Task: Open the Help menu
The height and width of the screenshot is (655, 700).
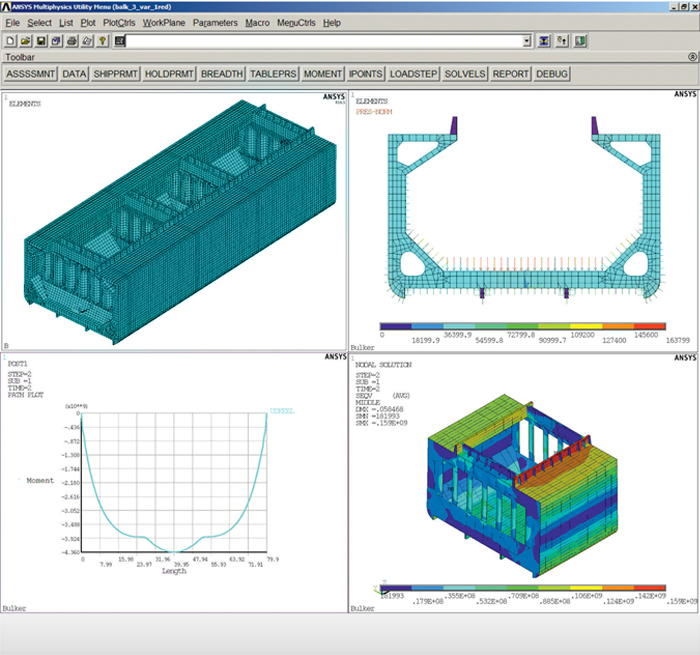Action: (x=332, y=23)
